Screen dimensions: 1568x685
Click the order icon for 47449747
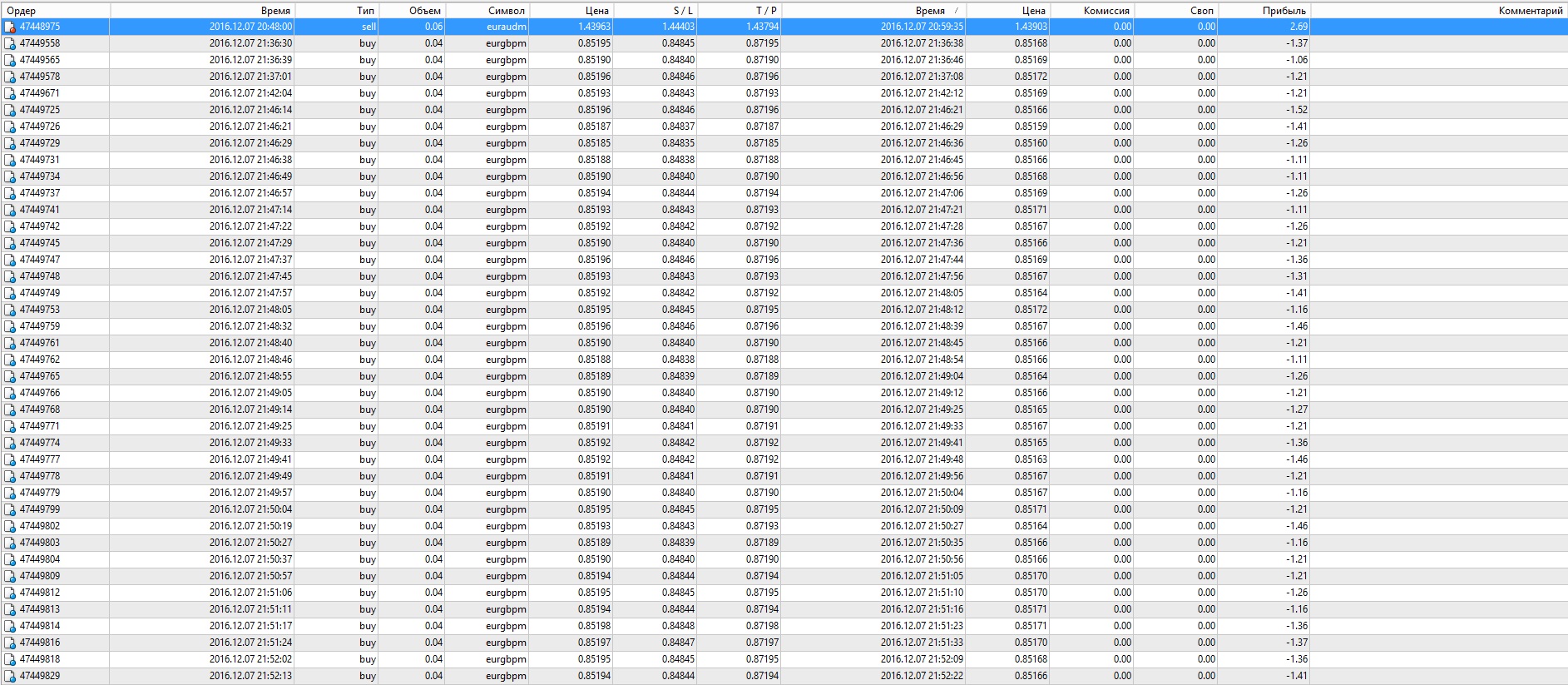(10, 260)
